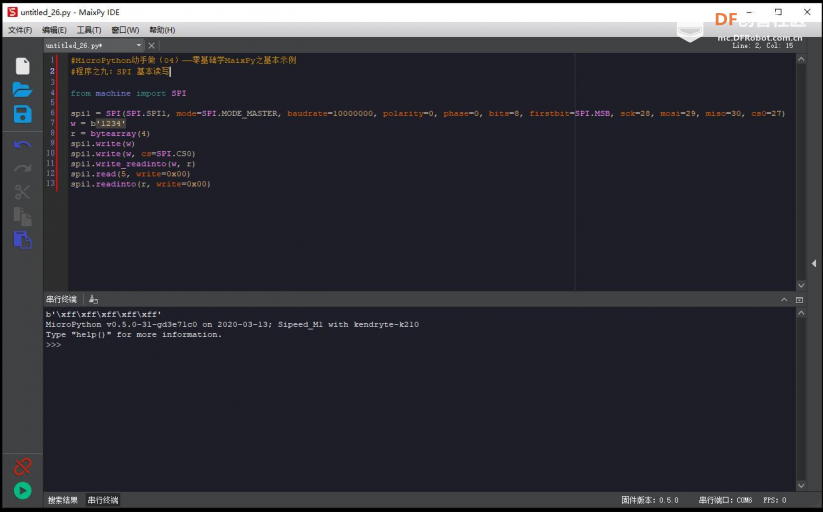823x512 pixels.
Task: Click line number 13 in the gutter
Action: coord(50,183)
